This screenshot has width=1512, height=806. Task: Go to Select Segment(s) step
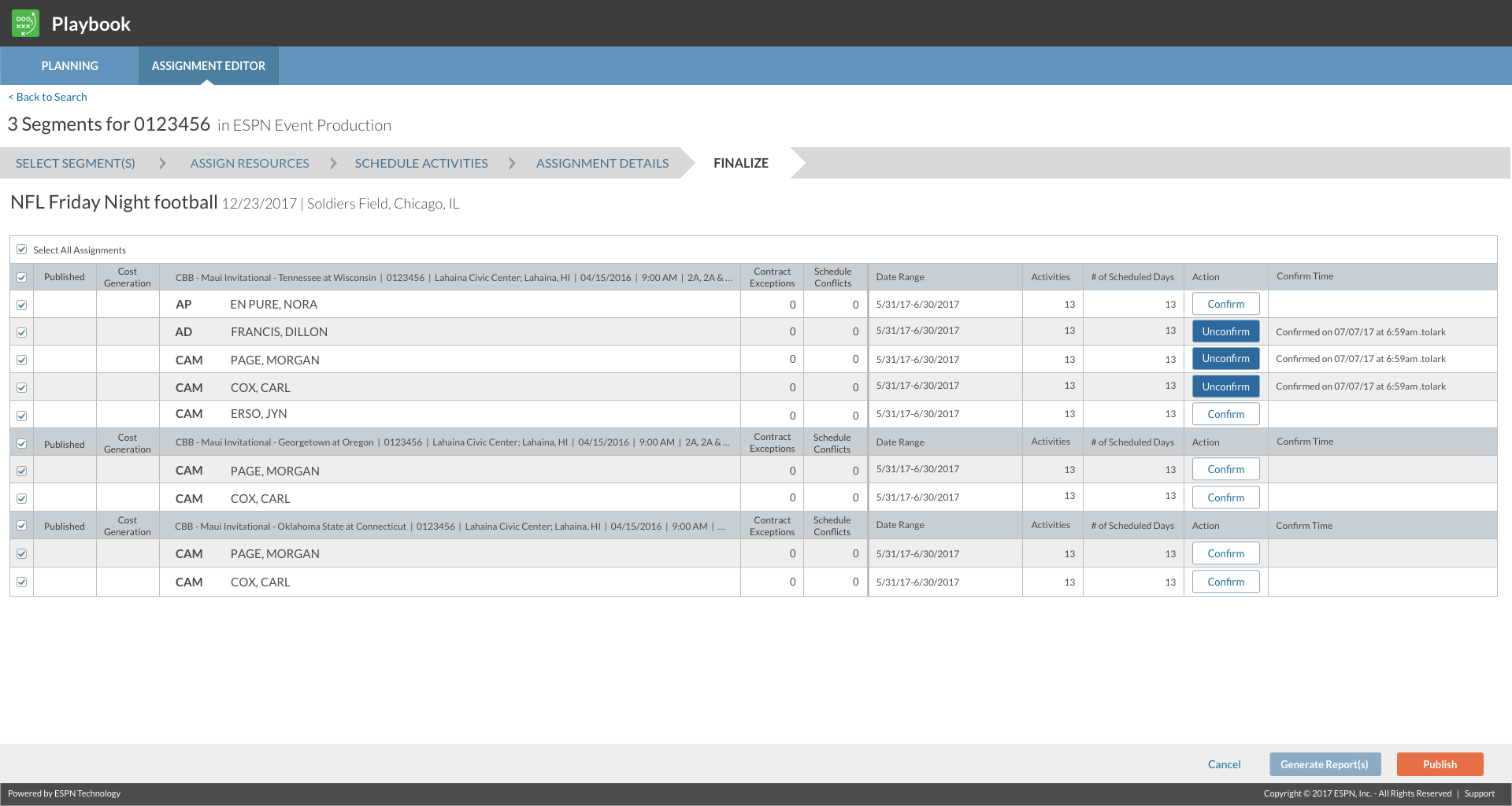coord(76,163)
